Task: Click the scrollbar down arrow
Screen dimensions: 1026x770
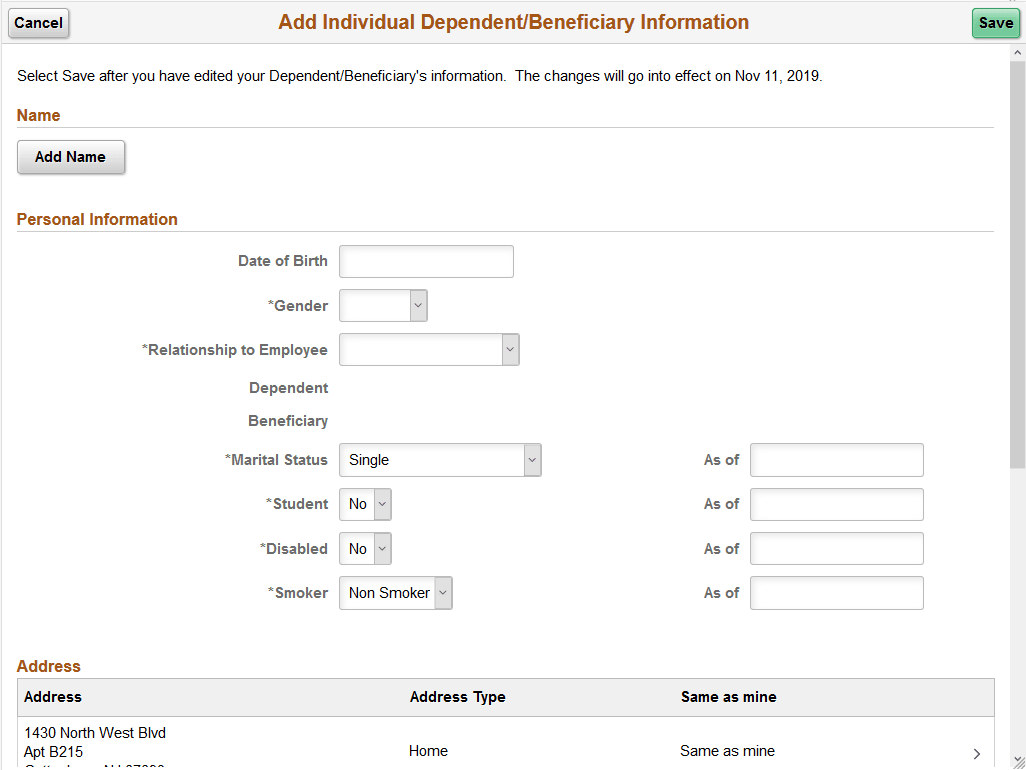Action: [x=1018, y=758]
